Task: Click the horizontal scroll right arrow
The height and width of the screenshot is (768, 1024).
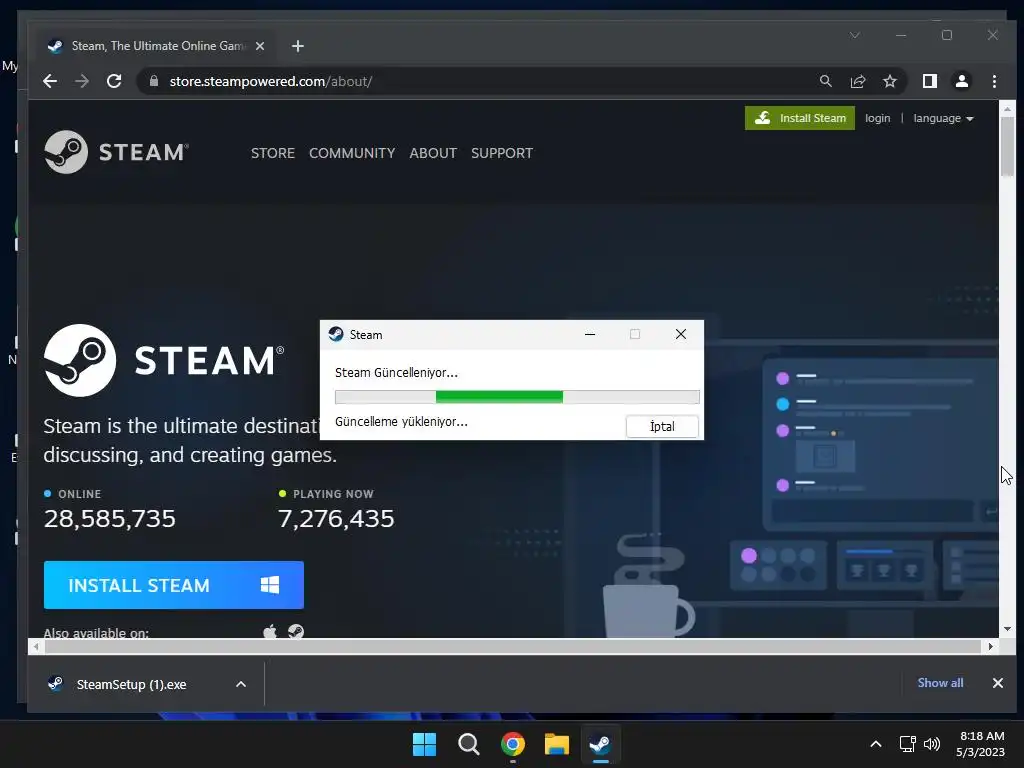Action: tap(991, 647)
